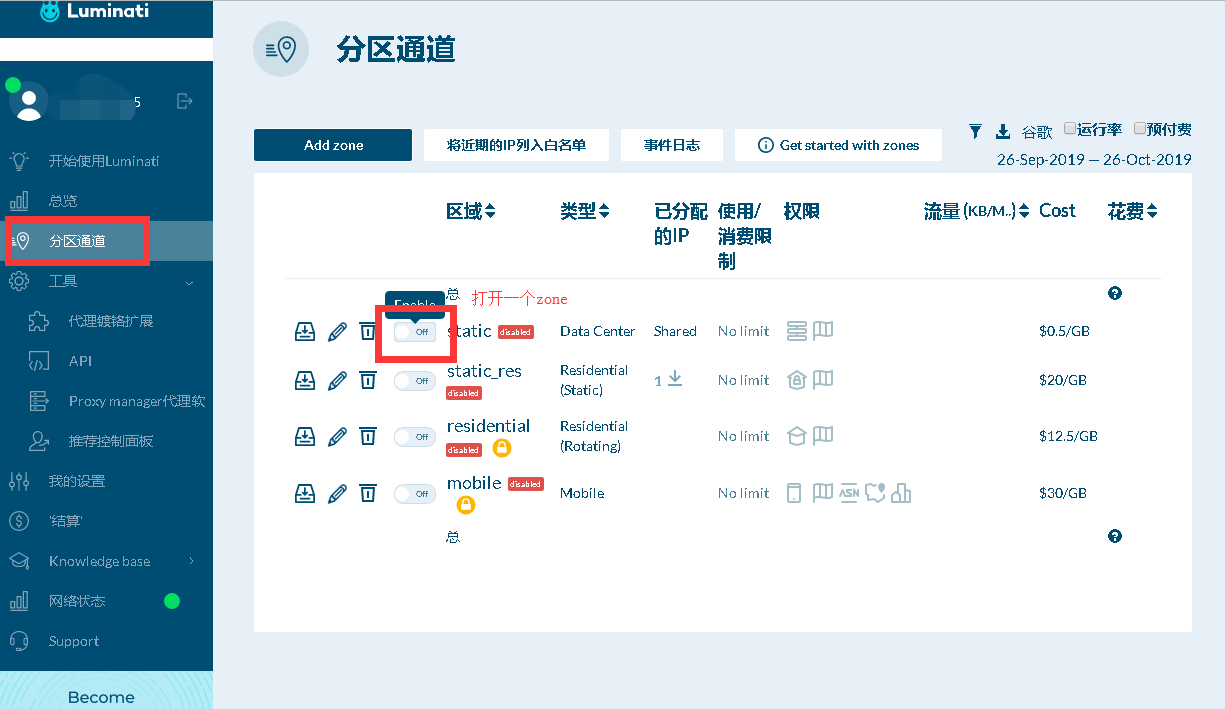Click the user avatar in the sidebar
This screenshot has width=1225, height=709.
click(x=29, y=101)
